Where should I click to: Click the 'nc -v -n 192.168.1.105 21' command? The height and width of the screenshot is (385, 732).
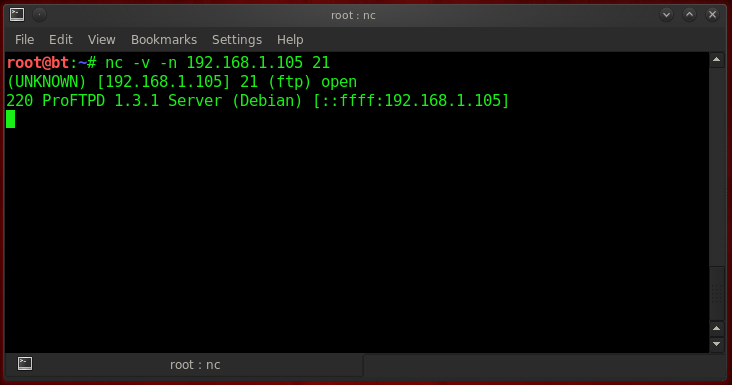tap(218, 63)
